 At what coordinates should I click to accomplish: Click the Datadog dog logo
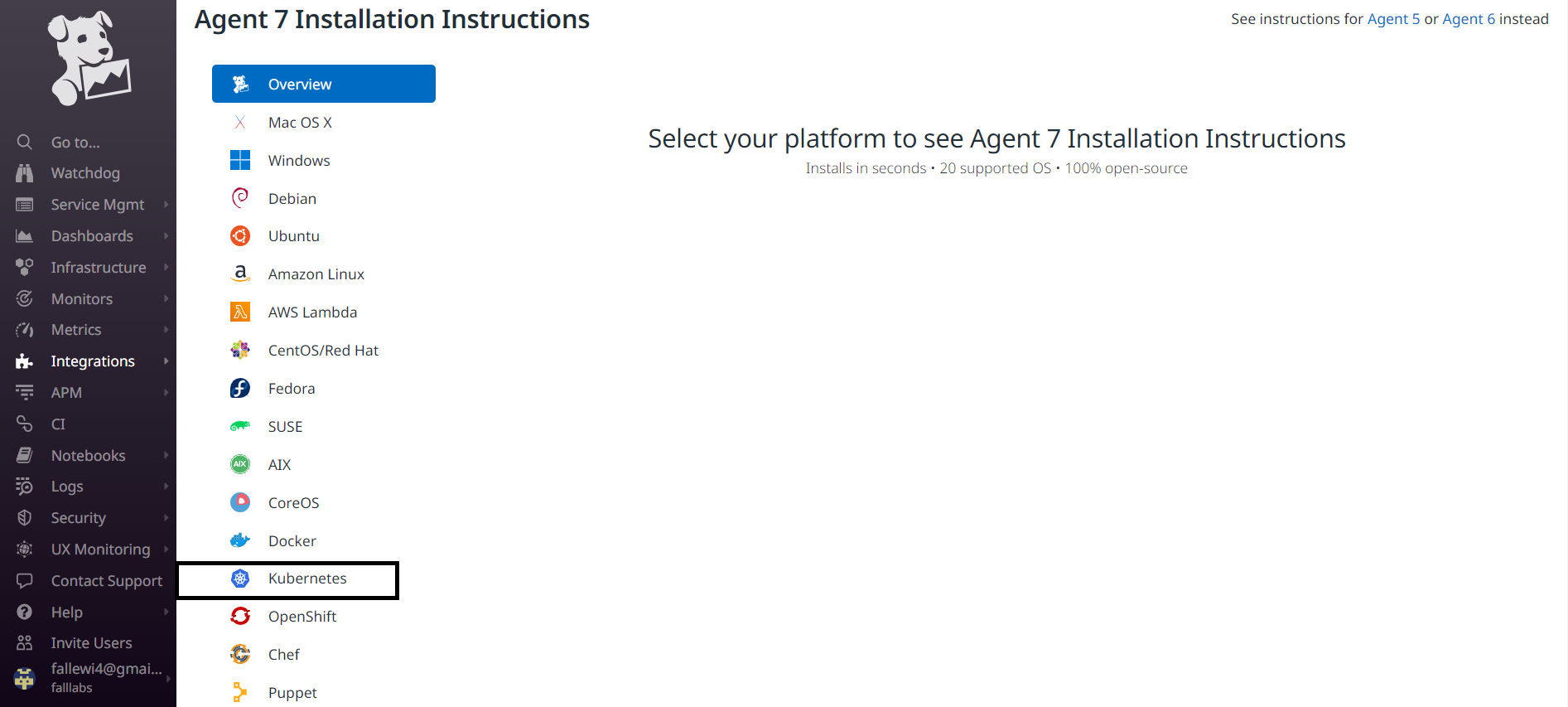89,58
